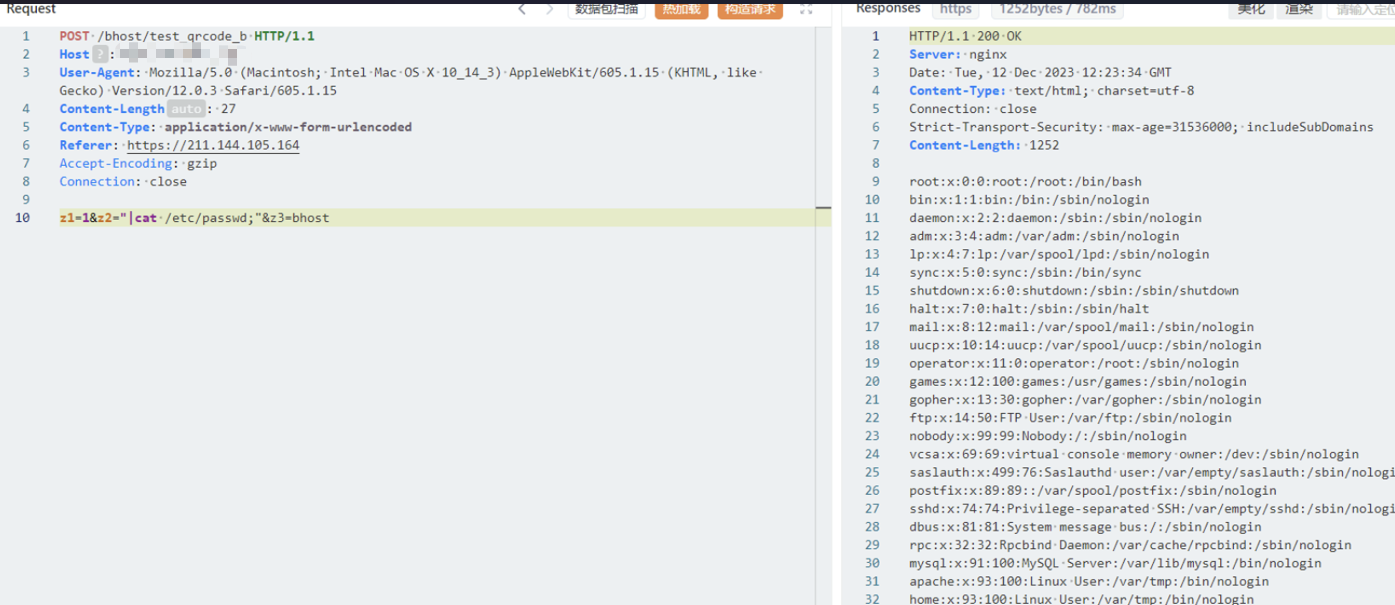Click the Strict-Transport-Security header line
The width and height of the screenshot is (1395, 605).
tap(1141, 127)
